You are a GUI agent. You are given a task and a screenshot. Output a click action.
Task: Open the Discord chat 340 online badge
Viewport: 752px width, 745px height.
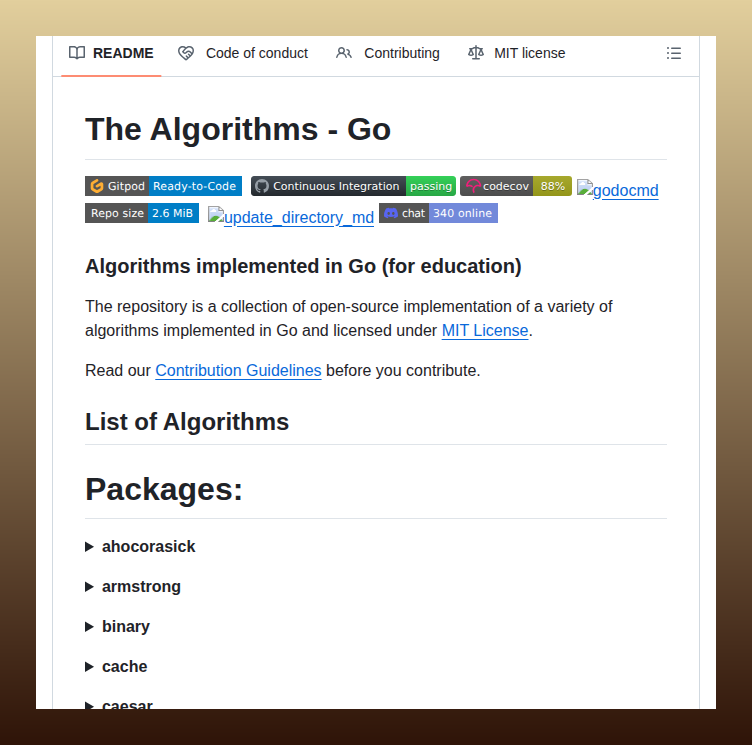(438, 213)
